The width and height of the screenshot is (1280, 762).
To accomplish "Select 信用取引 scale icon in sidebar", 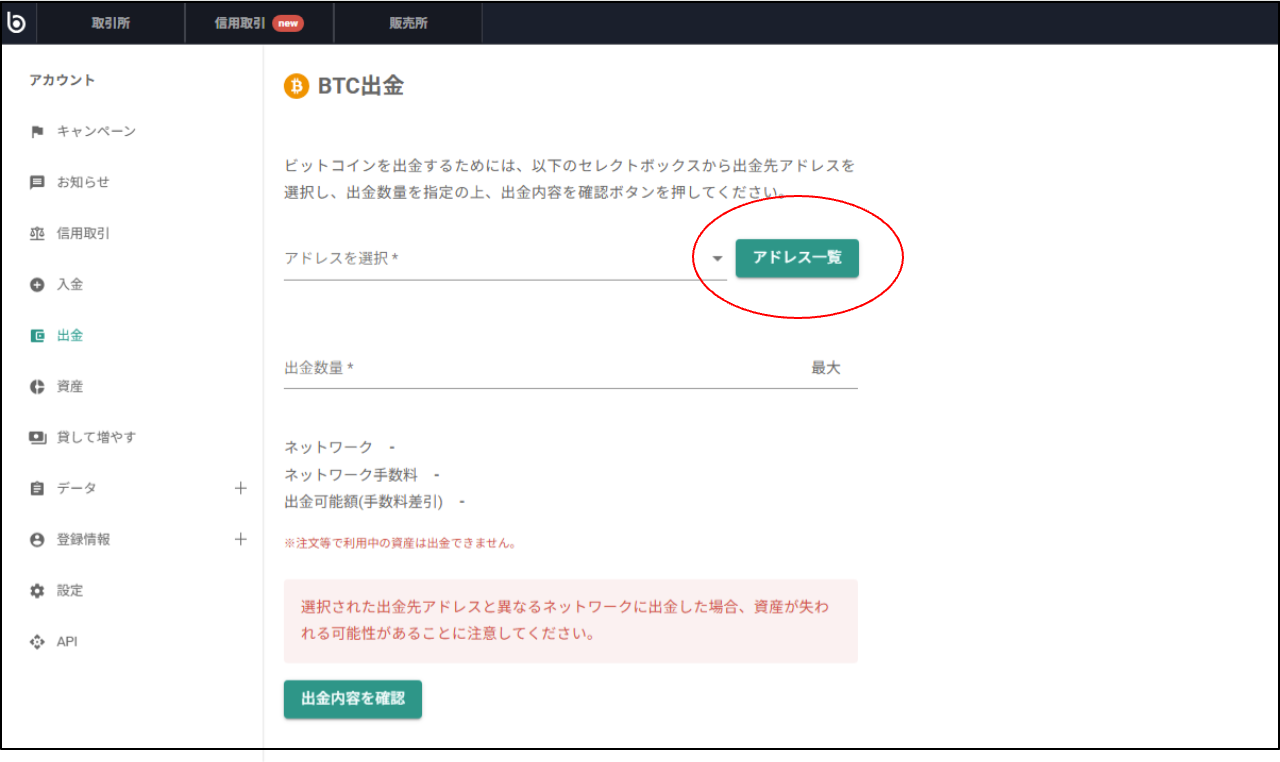I will tap(38, 233).
